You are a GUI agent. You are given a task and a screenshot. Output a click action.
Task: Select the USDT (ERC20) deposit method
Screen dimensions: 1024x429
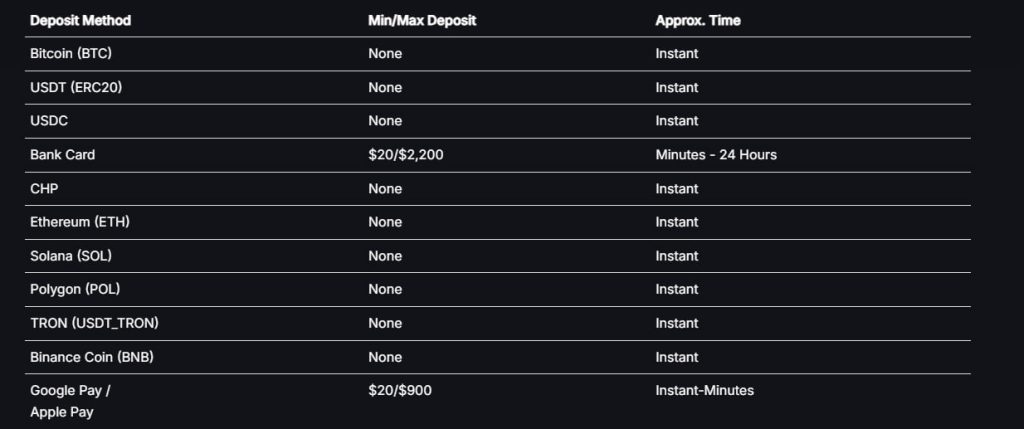click(x=76, y=87)
